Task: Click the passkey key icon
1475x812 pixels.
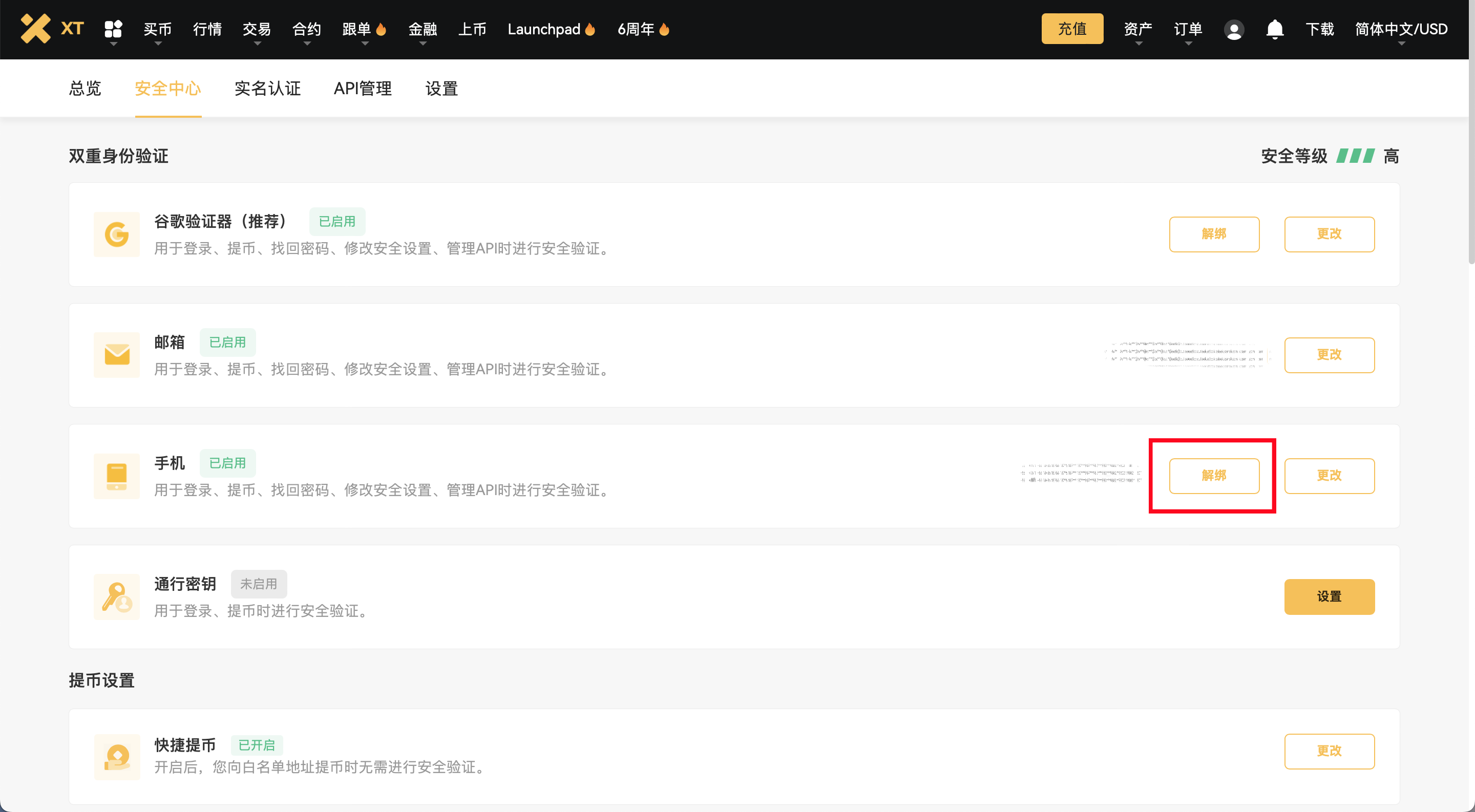Action: [117, 597]
